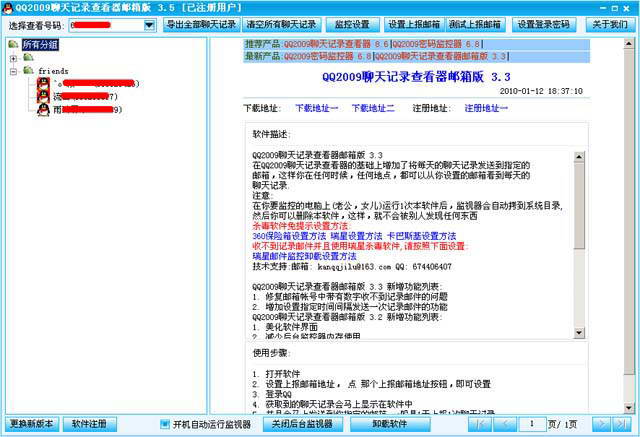The height and width of the screenshot is (437, 640).
Task: Go to previous page arrow button
Action: 505,424
